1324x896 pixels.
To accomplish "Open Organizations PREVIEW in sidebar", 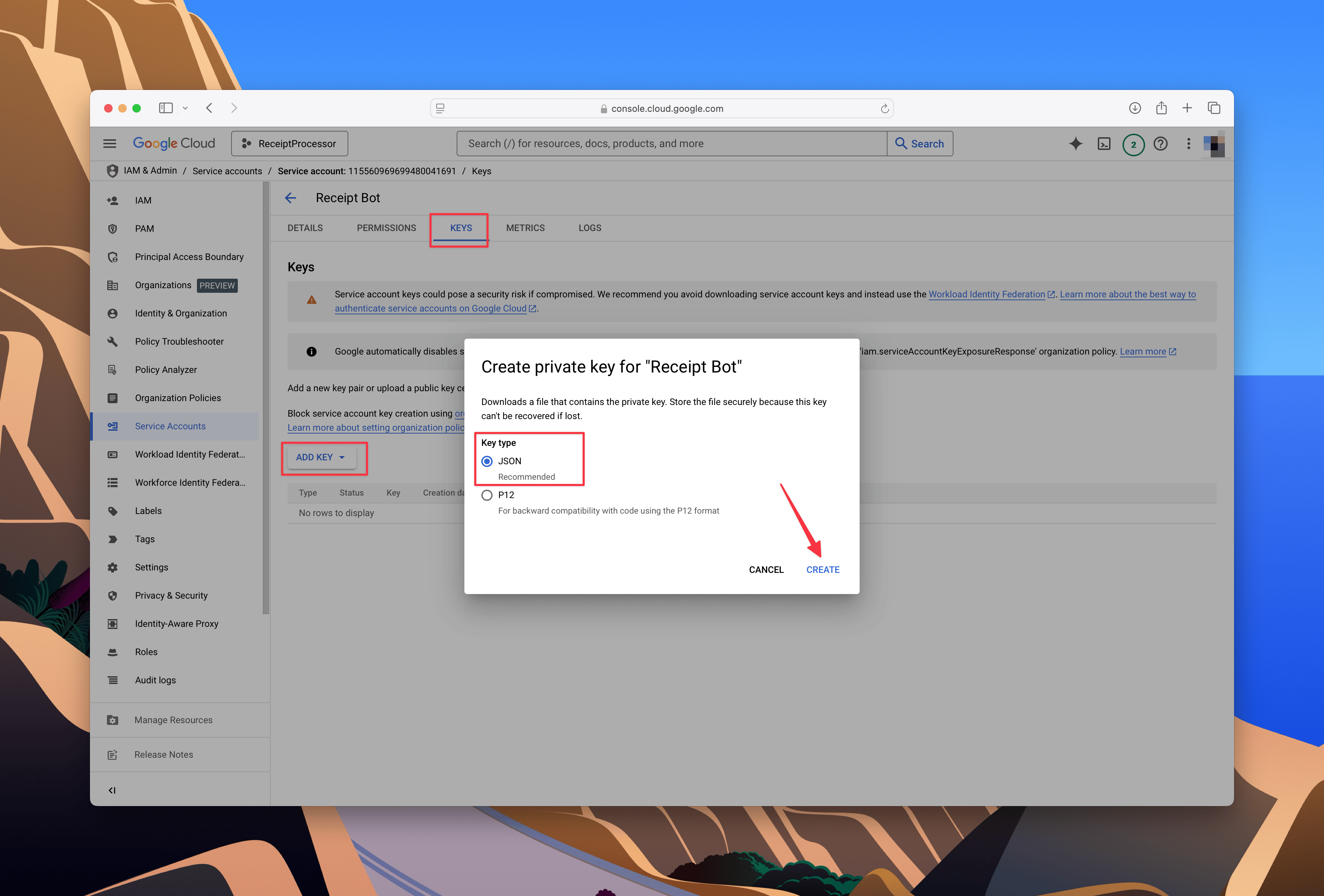I will 174,285.
